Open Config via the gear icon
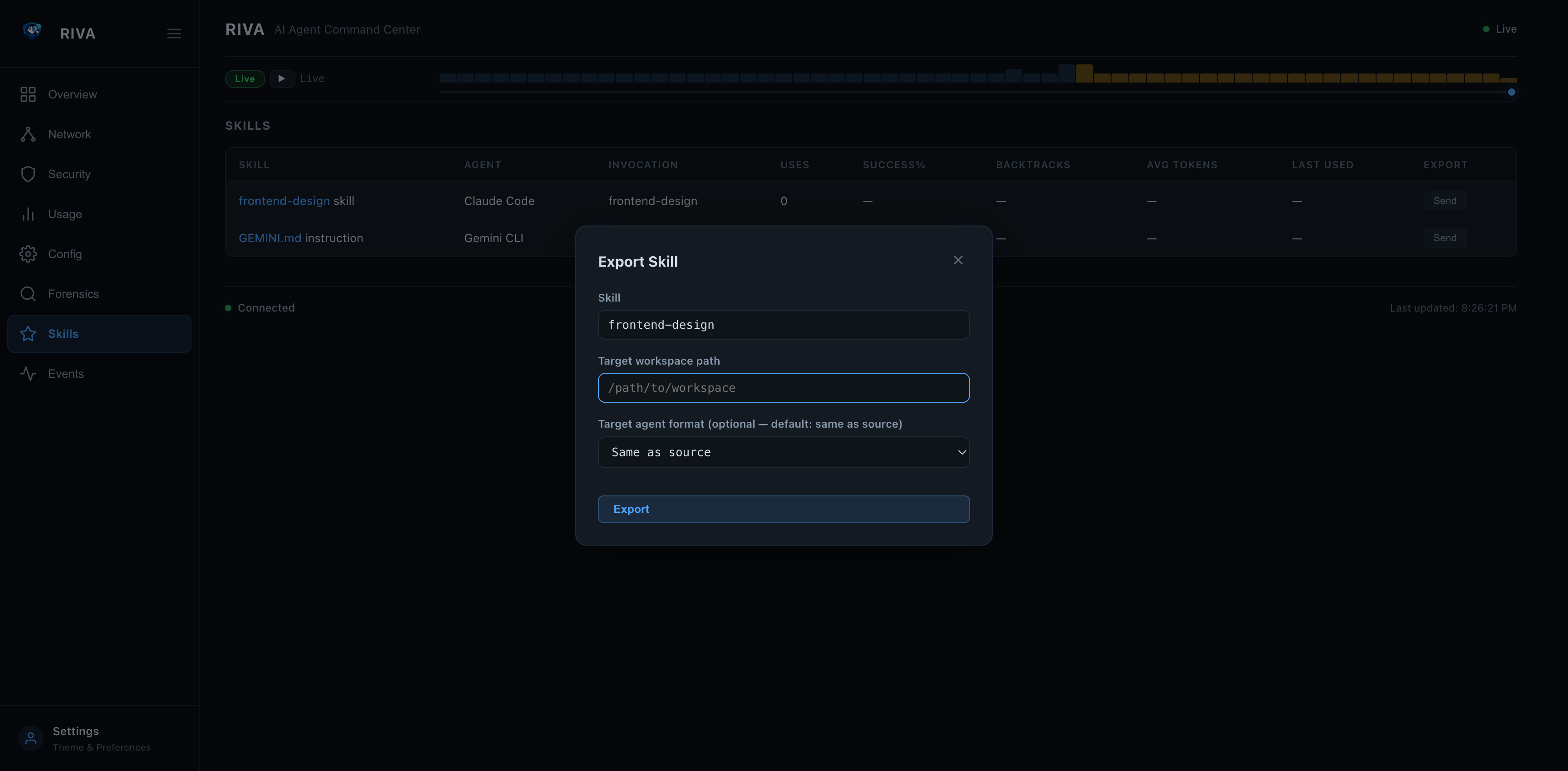The image size is (1568, 771). 28,254
